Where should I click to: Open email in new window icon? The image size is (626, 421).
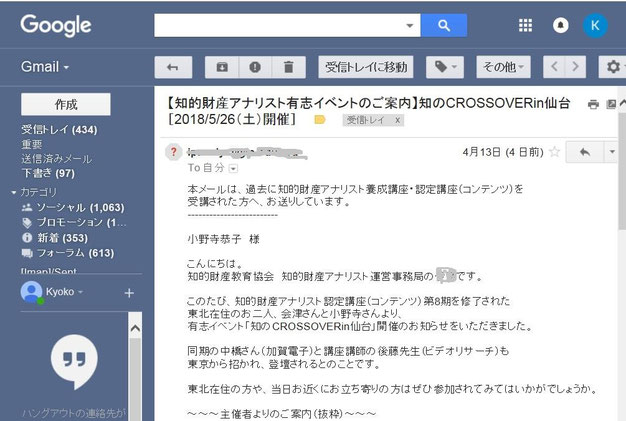pyautogui.click(x=611, y=105)
